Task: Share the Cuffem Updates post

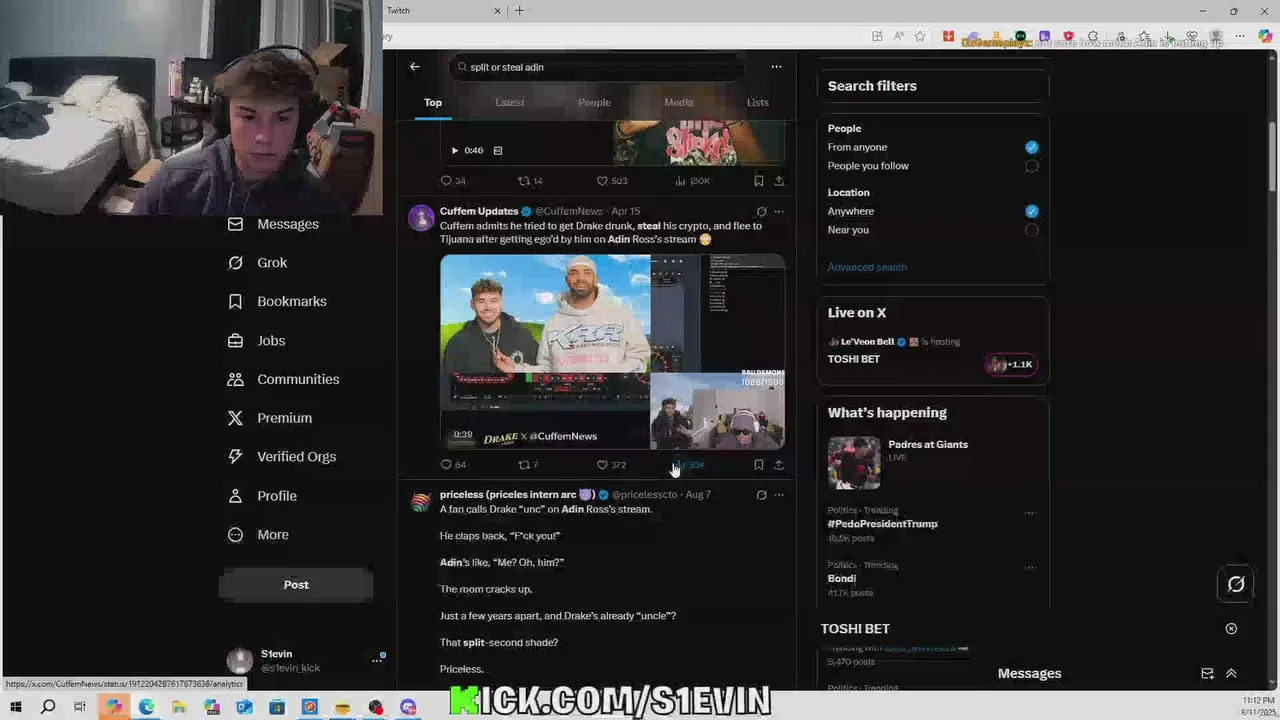Action: coord(779,465)
